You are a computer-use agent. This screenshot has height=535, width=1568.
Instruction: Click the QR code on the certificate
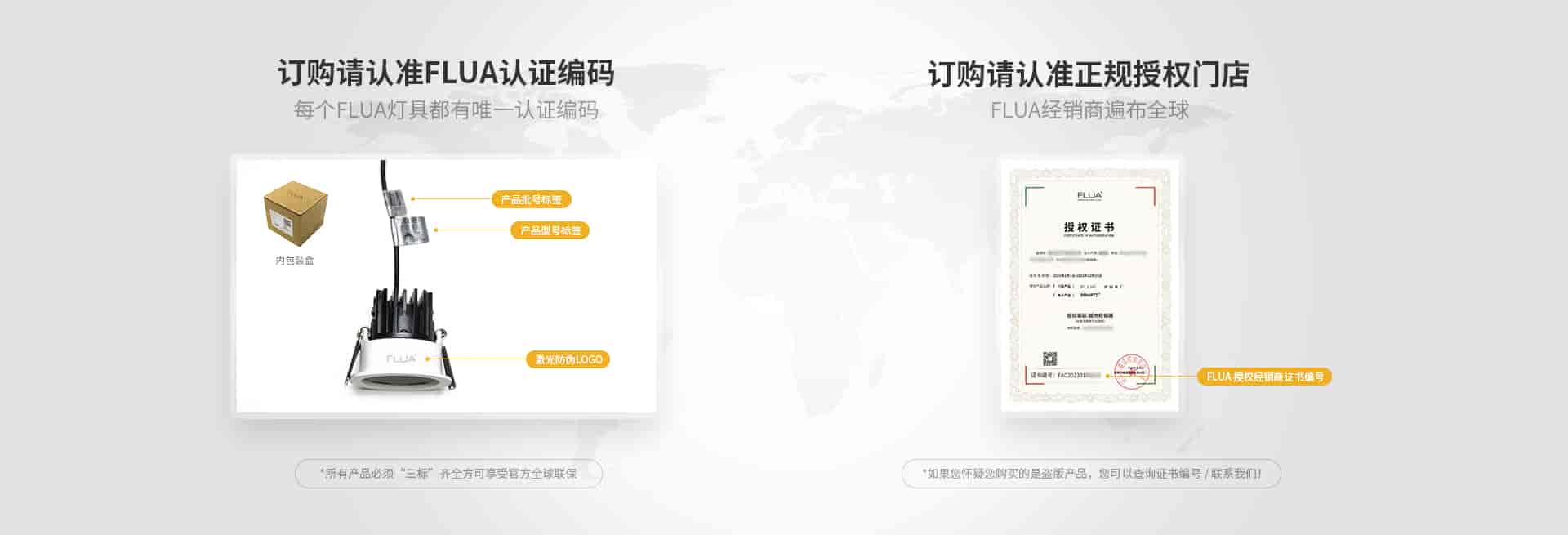[x=1049, y=359]
